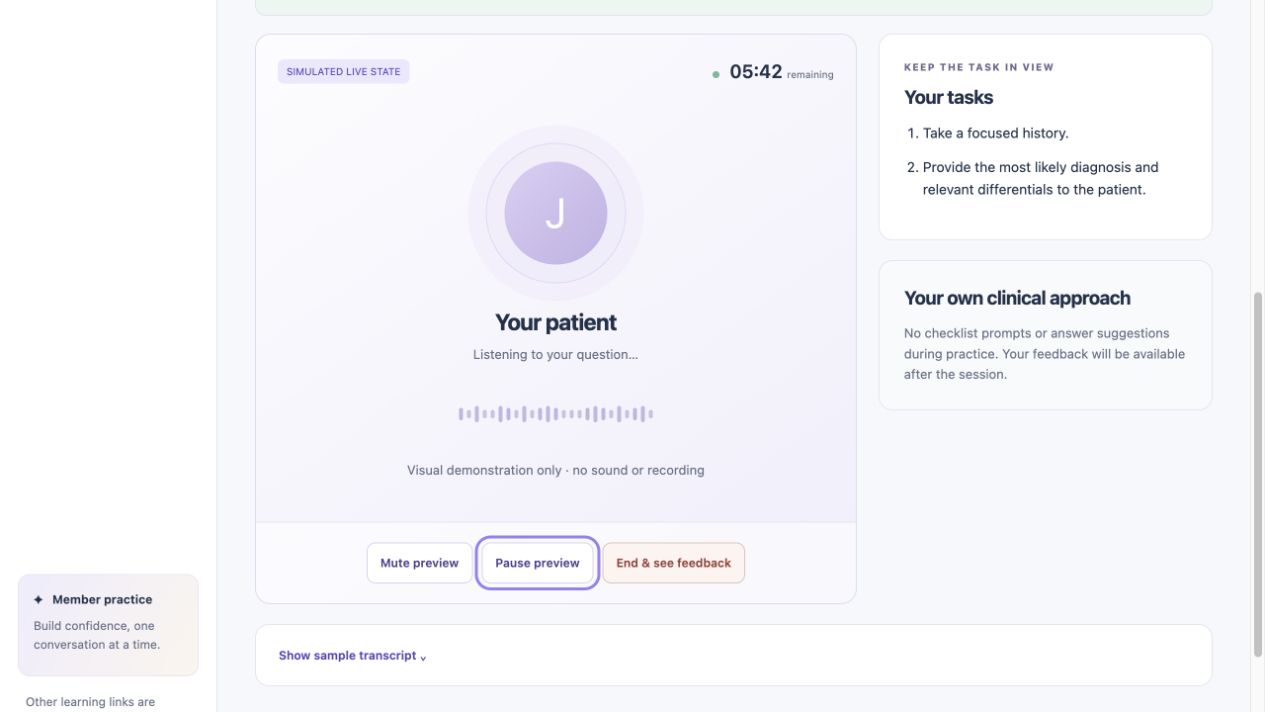End session and see feedback
Screen dimensions: 1265x712
point(673,563)
